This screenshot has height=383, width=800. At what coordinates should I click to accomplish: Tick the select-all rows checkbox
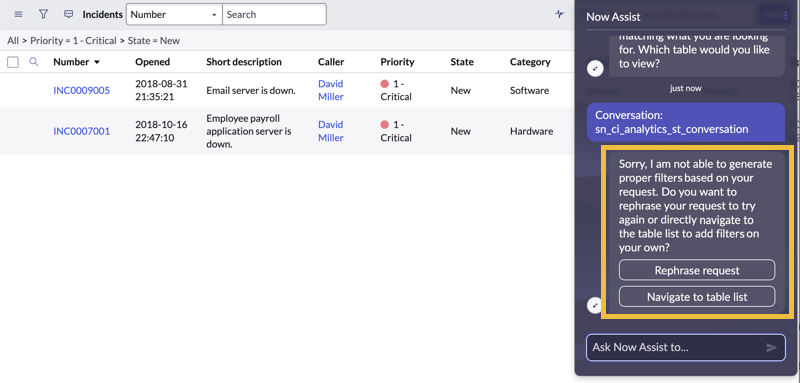[x=13, y=62]
